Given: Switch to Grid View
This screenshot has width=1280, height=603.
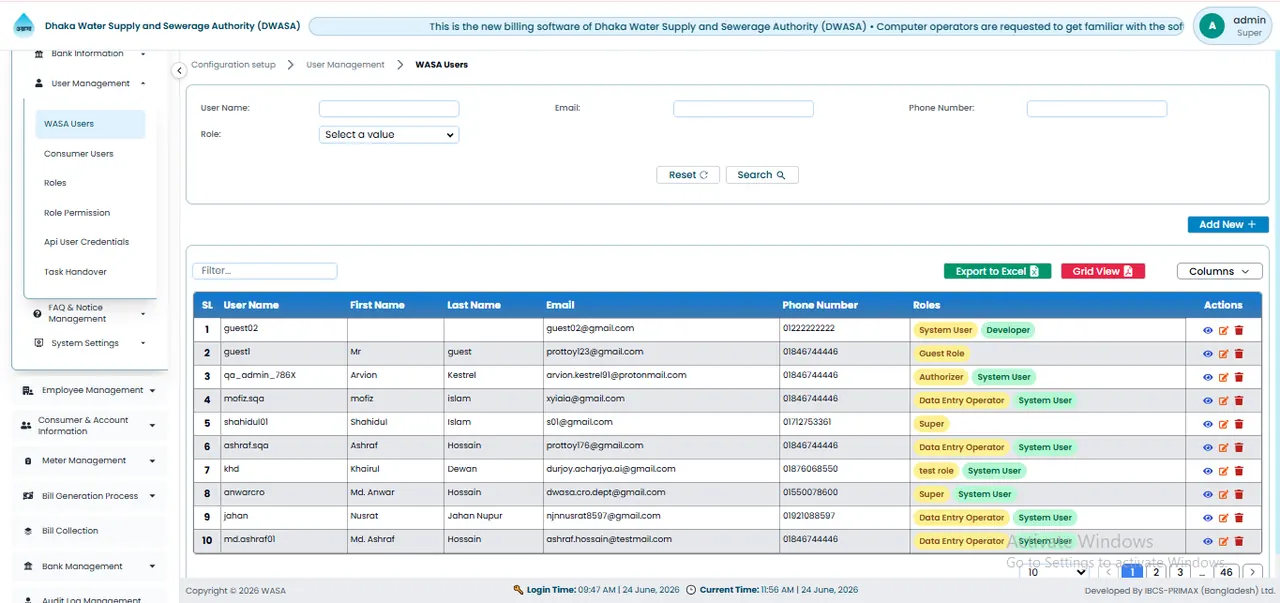Looking at the screenshot, I should 1103,271.
